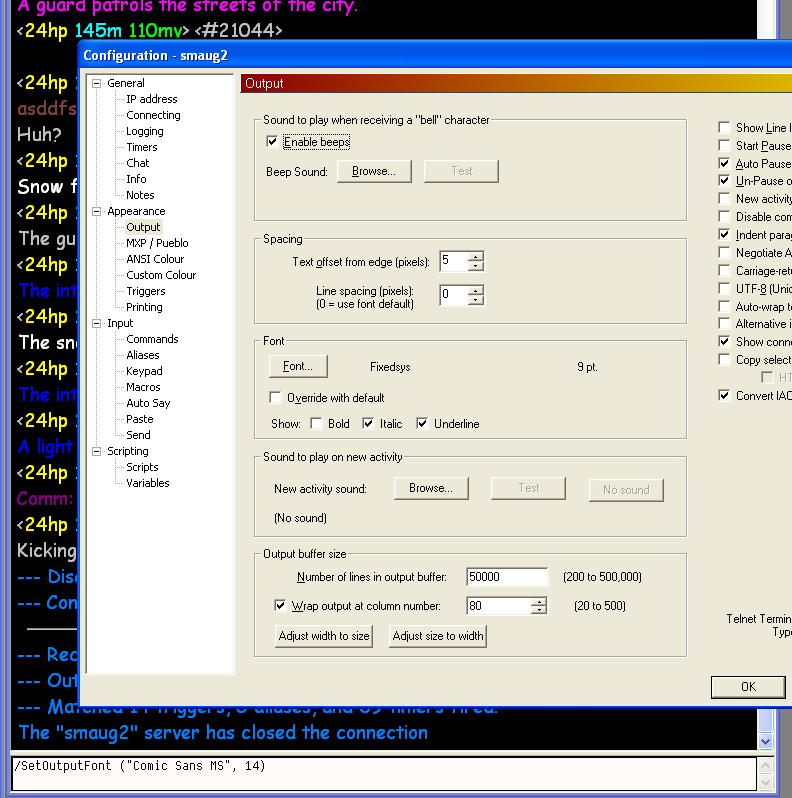
Task: Click the line spacing pixels field
Action: coord(454,295)
